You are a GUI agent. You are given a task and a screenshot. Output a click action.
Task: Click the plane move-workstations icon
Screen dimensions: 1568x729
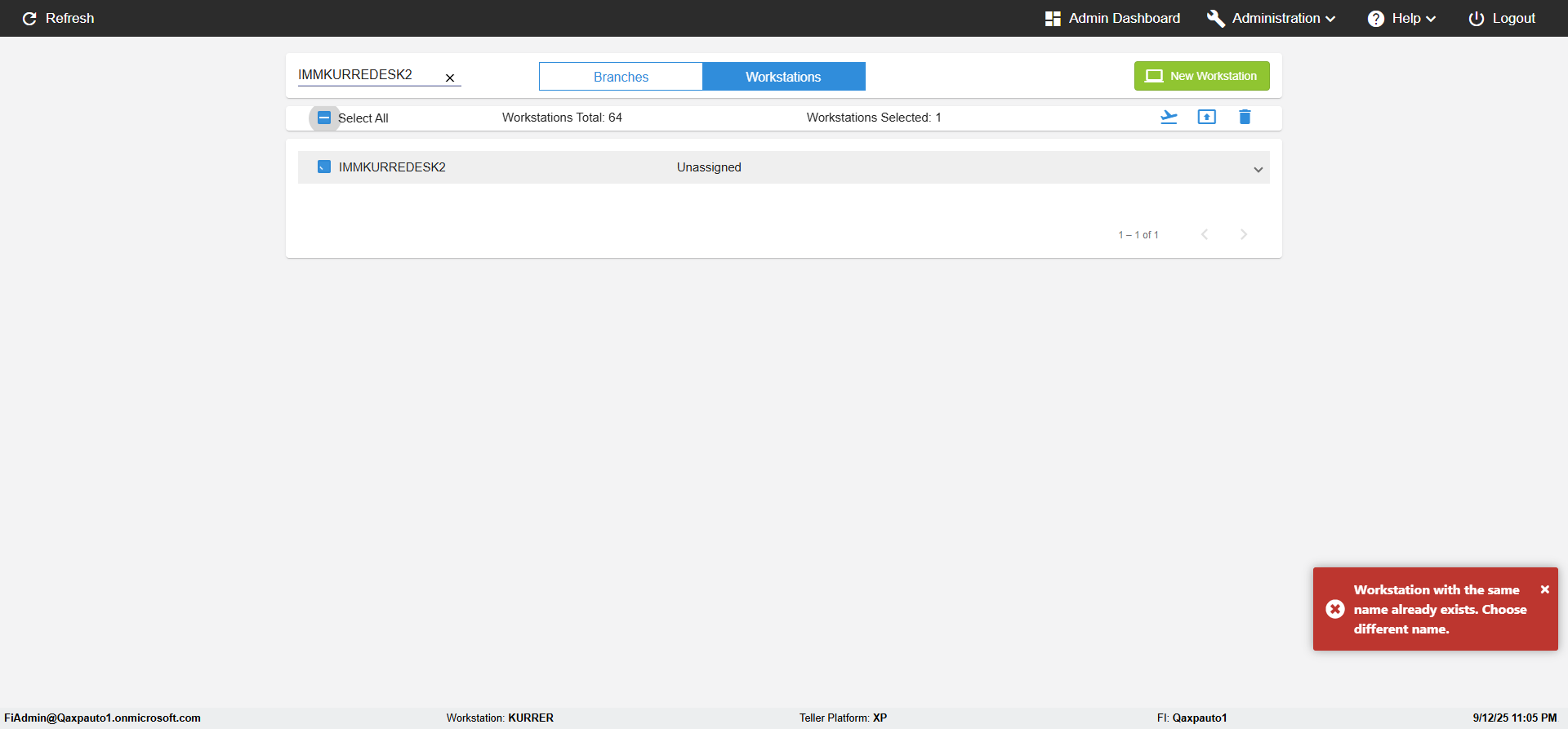pos(1169,117)
